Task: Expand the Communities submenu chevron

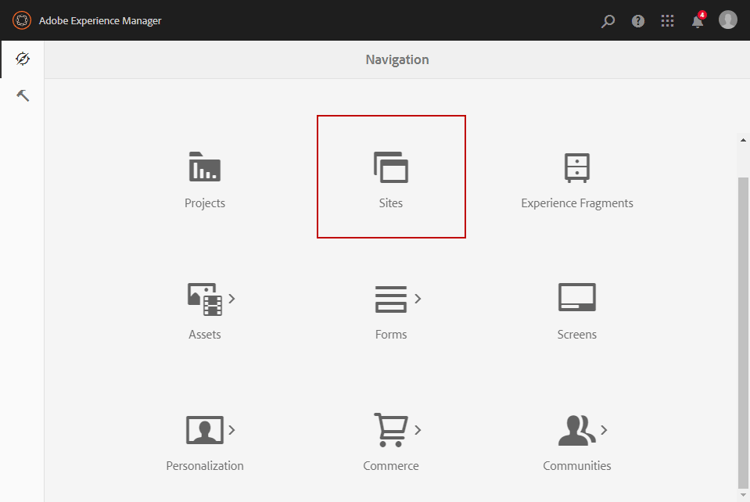Action: pyautogui.click(x=604, y=430)
